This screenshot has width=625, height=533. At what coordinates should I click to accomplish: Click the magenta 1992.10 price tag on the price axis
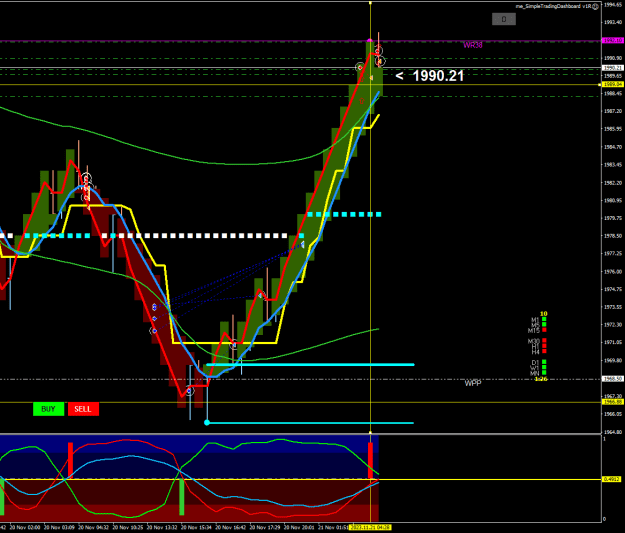pyautogui.click(x=613, y=40)
